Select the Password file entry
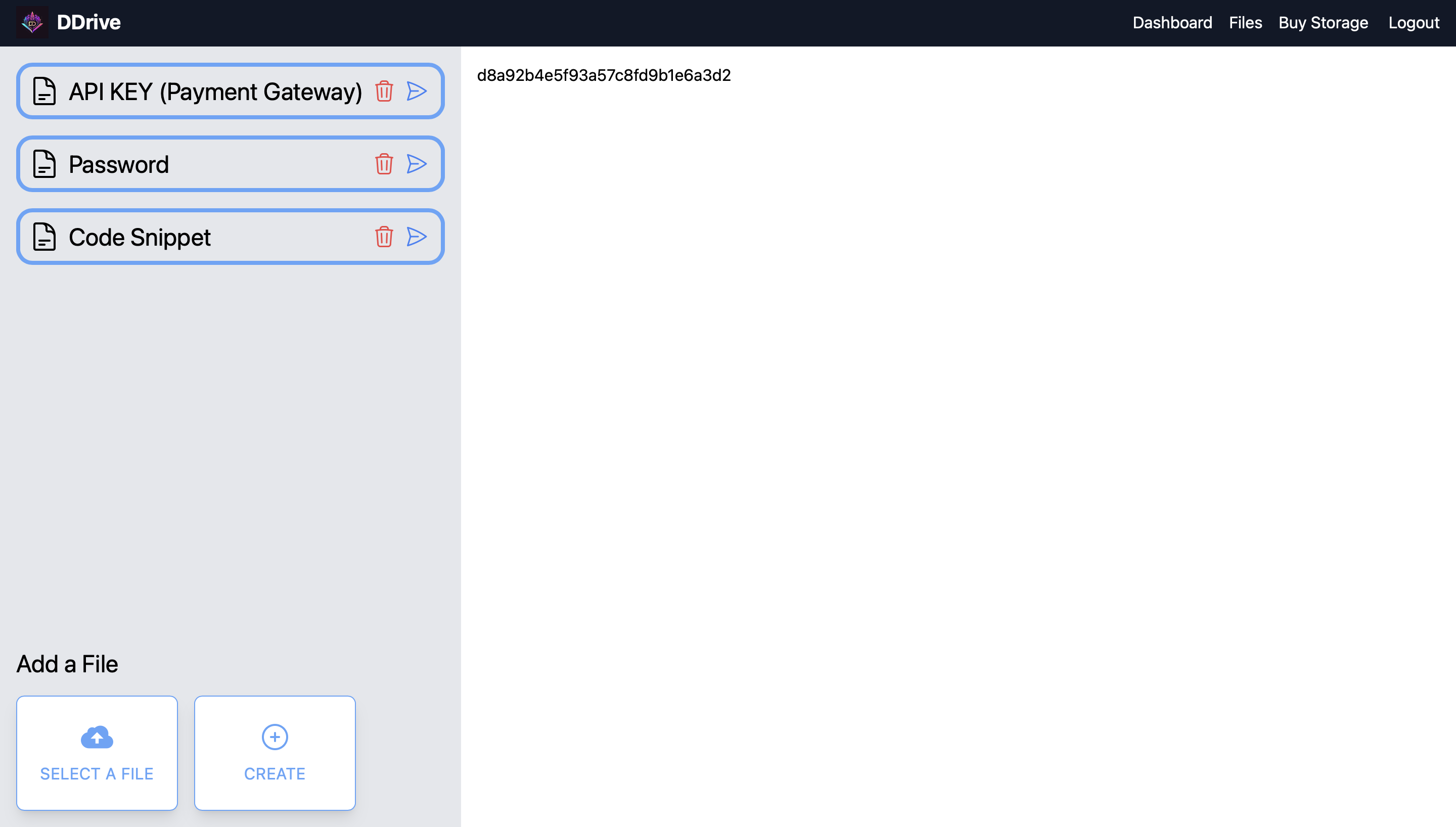This screenshot has width=1456, height=827. pyautogui.click(x=119, y=164)
